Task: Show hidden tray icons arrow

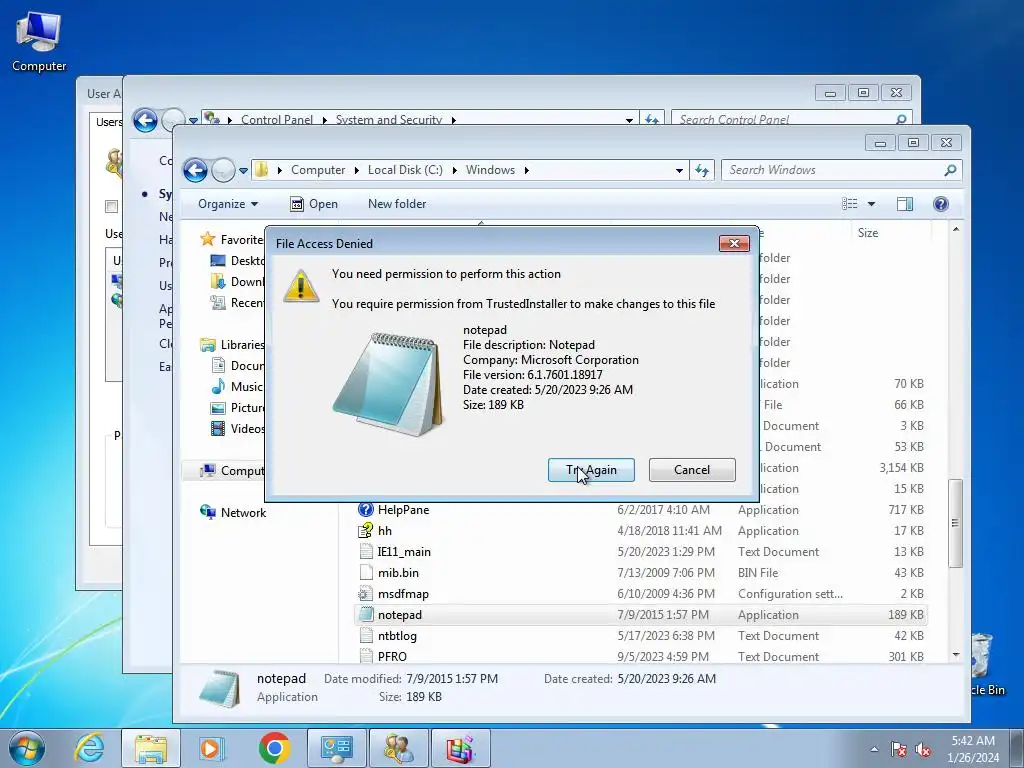Action: [x=874, y=749]
